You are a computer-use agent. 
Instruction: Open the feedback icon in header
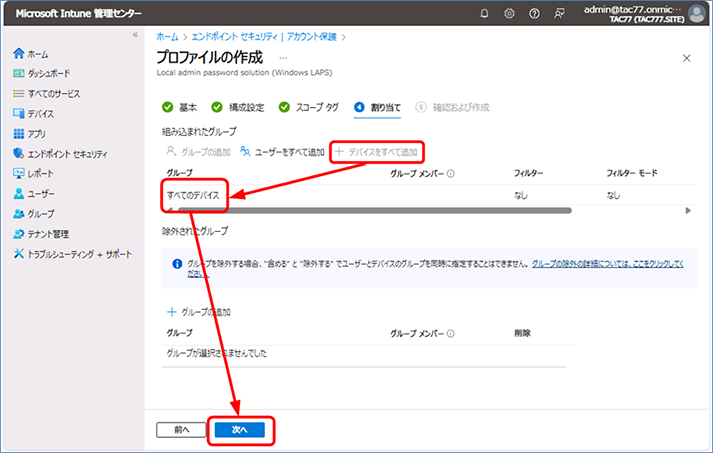coord(559,14)
